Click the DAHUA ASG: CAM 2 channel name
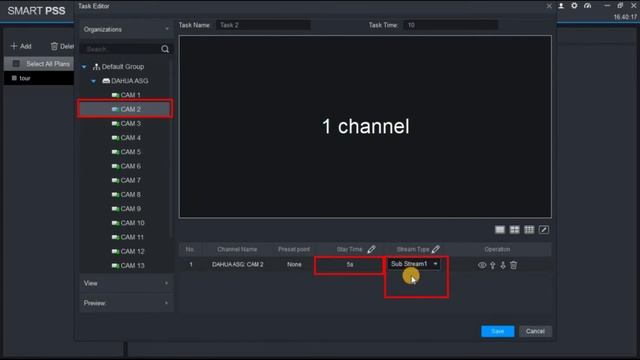Image resolution: width=640 pixels, height=360 pixels. pos(238,264)
